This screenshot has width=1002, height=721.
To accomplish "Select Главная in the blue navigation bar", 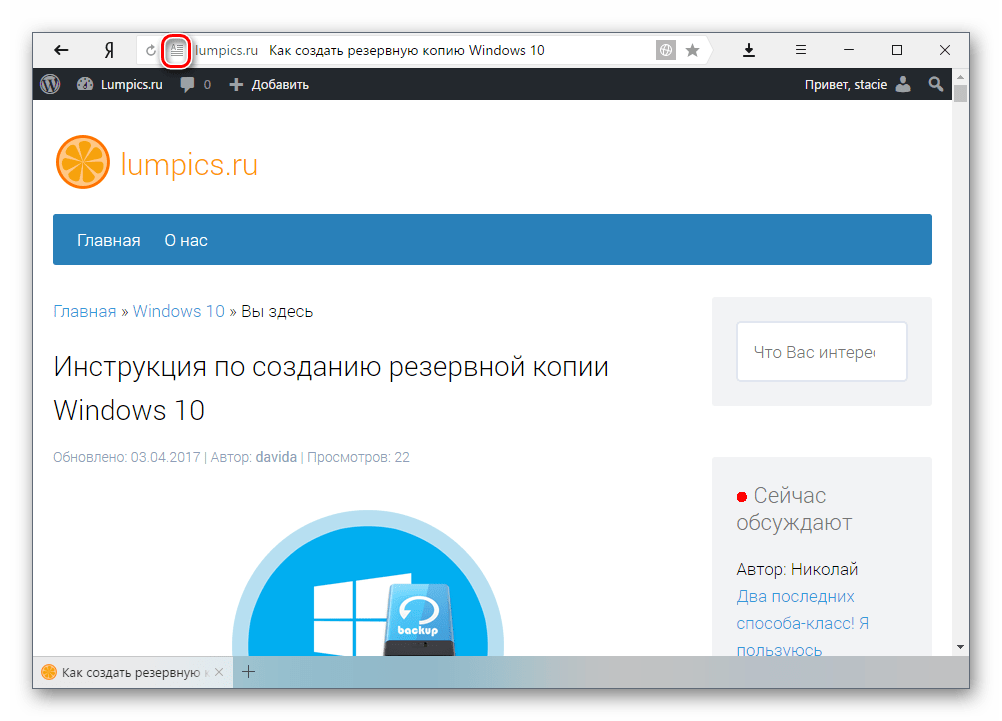I will point(108,240).
